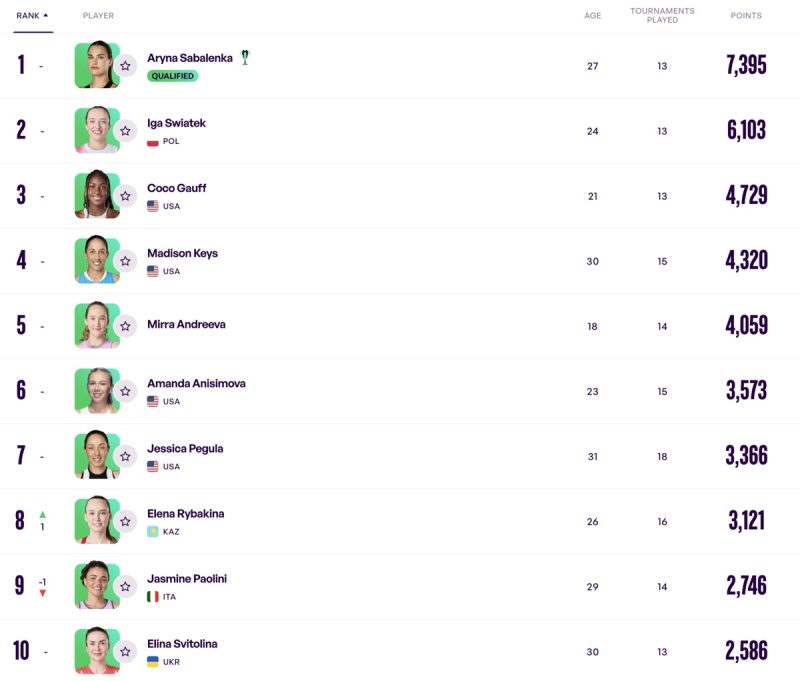Viewport: 800px width, 681px height.
Task: Click the star icon for Elena Rybakina
Action: click(125, 521)
